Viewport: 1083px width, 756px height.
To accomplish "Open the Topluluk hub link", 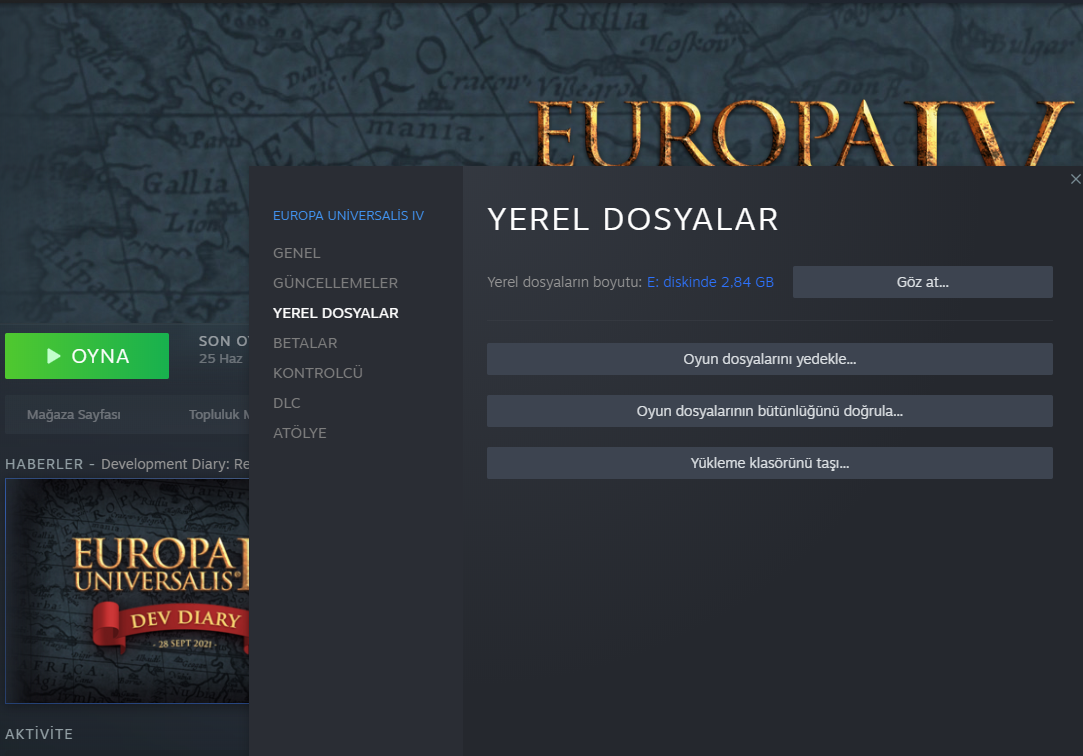I will 218,414.
